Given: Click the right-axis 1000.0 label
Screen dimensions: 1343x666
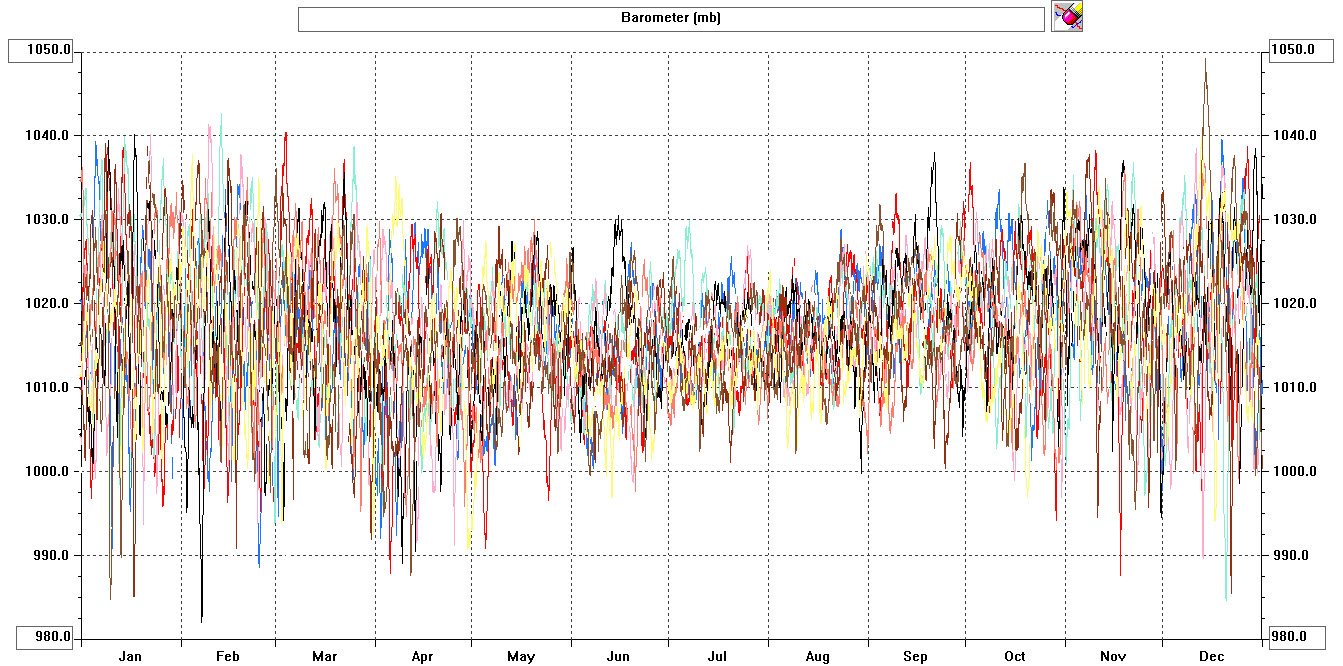Looking at the screenshot, I should (1292, 472).
